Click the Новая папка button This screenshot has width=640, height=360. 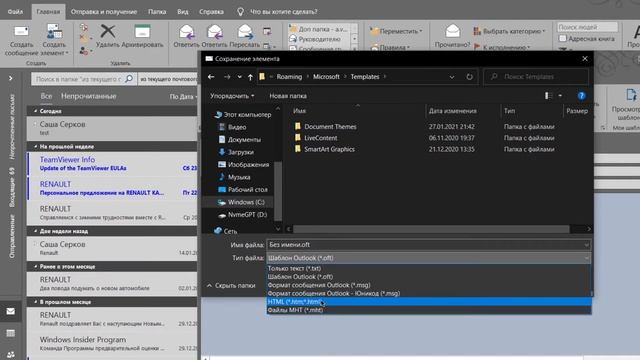(288, 96)
